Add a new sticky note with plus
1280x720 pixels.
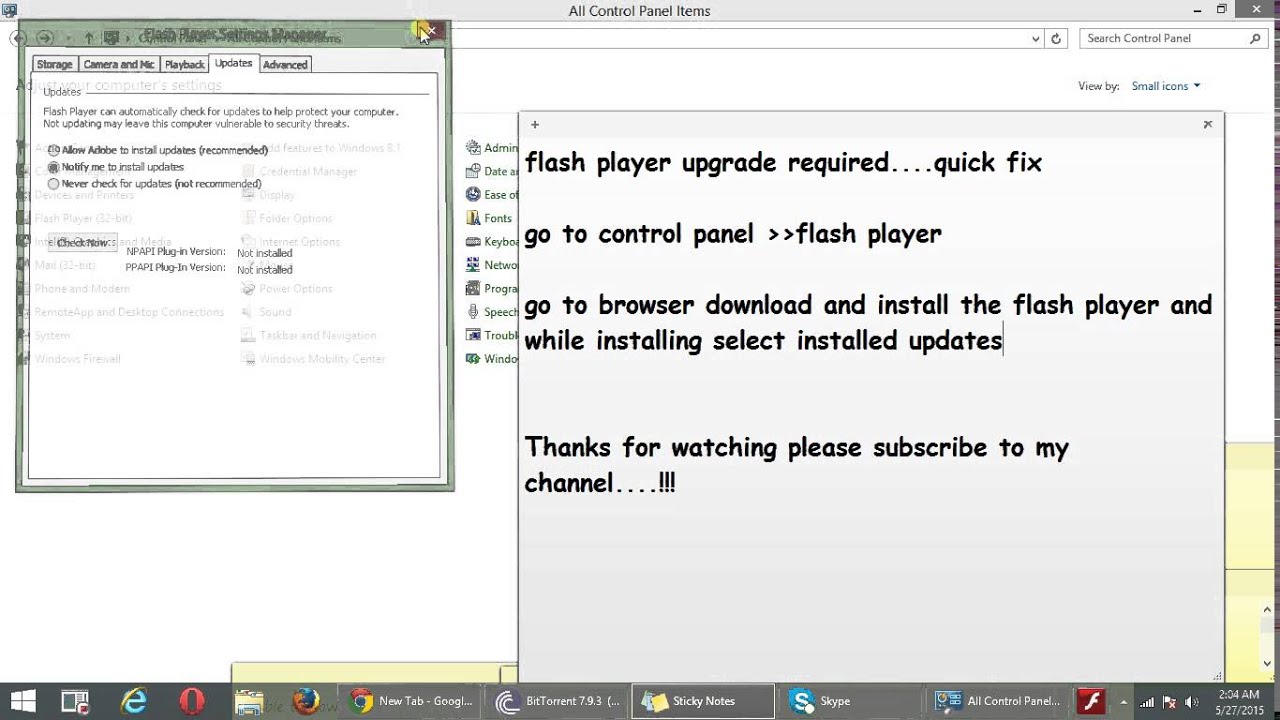(535, 125)
